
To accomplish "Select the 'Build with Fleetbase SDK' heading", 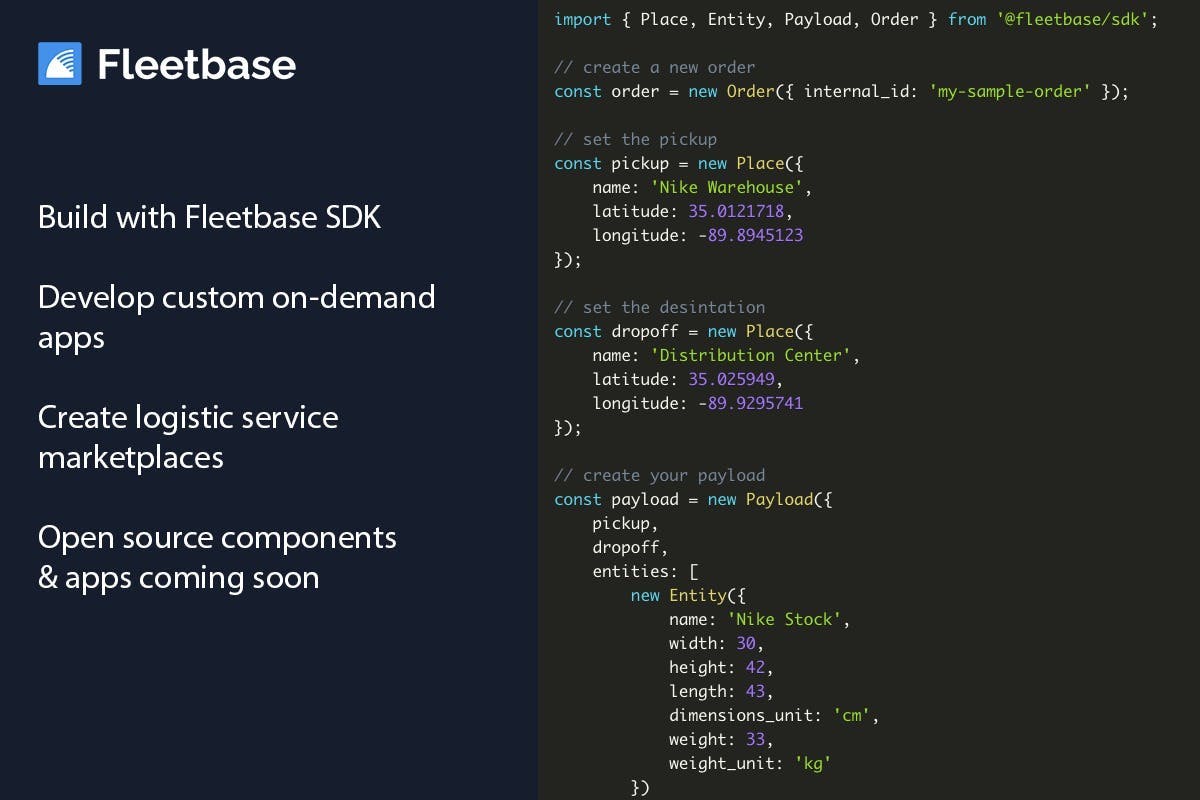I will click(x=210, y=217).
